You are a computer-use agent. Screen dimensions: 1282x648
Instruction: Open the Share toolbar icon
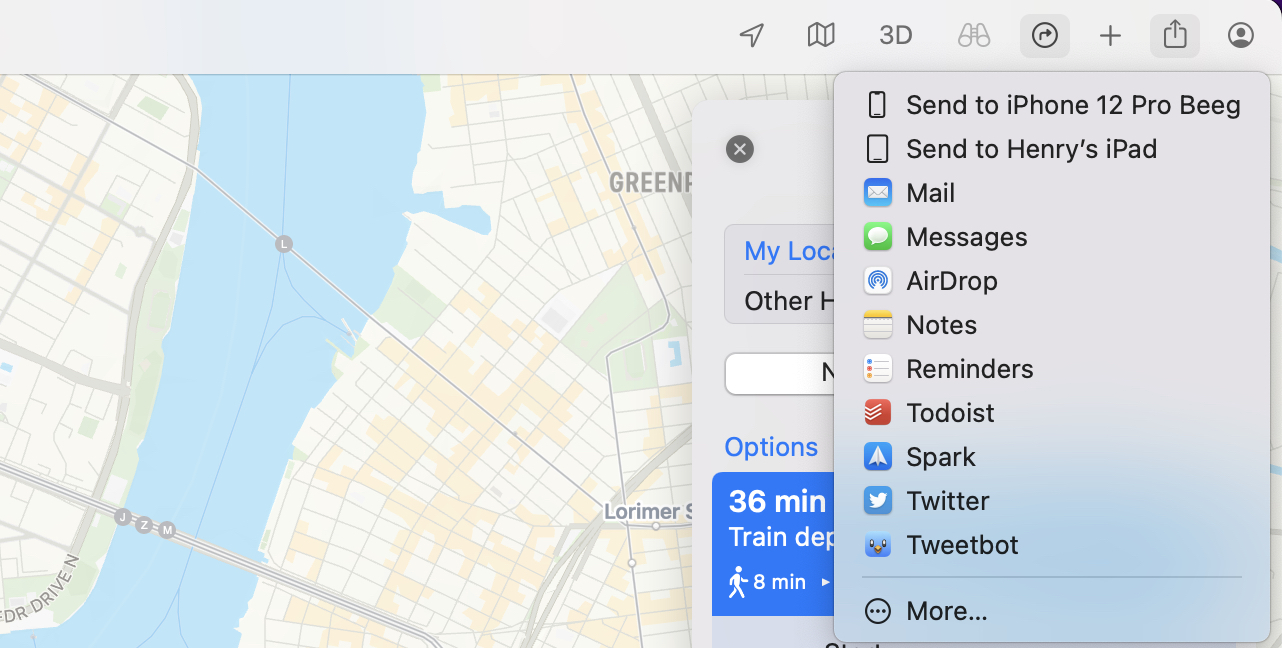[1174, 35]
